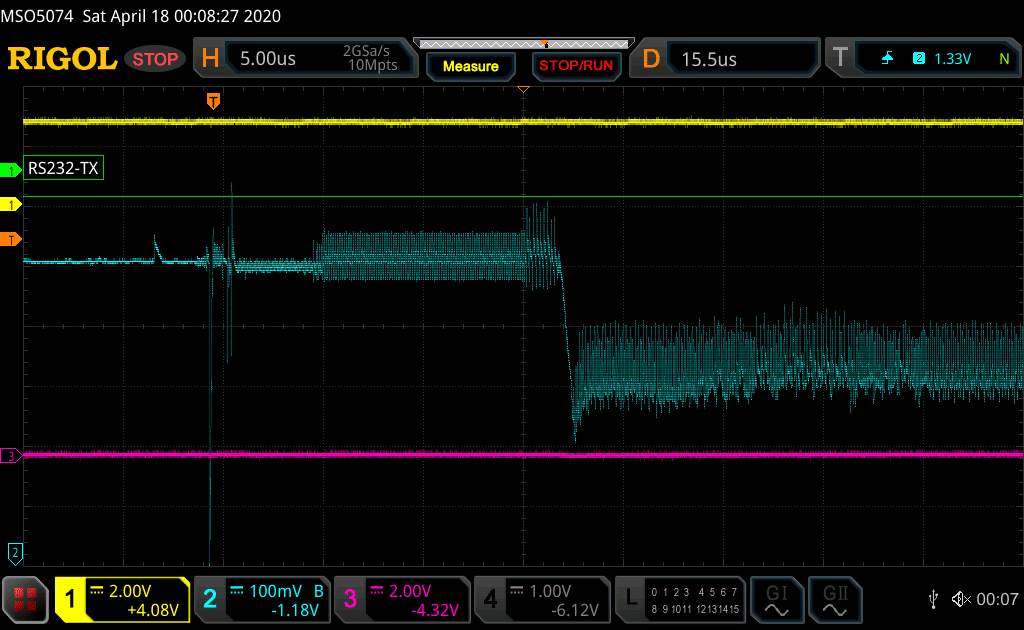Open trigger settings showing 1.33V

(x=920, y=59)
